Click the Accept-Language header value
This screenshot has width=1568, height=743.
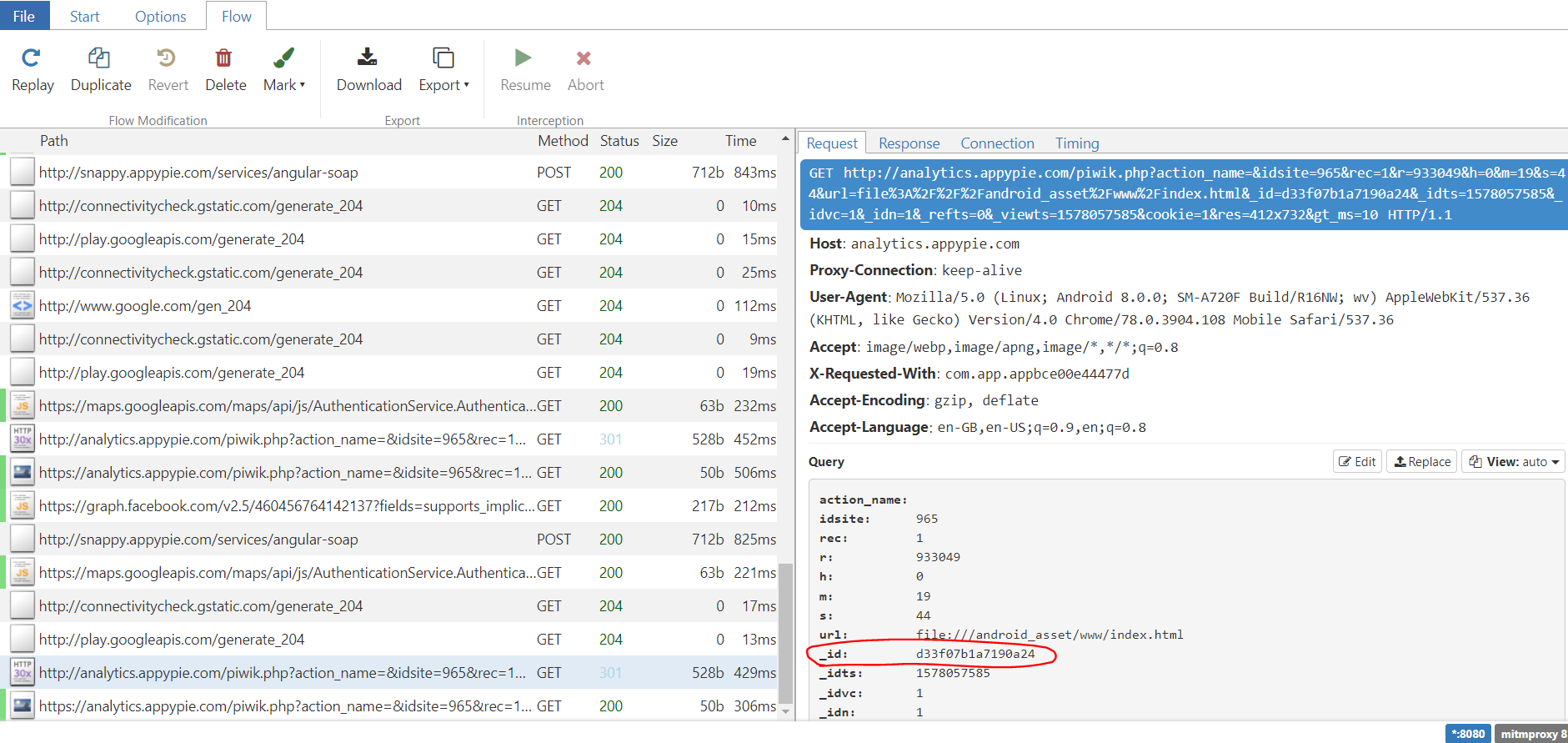click(x=1041, y=427)
